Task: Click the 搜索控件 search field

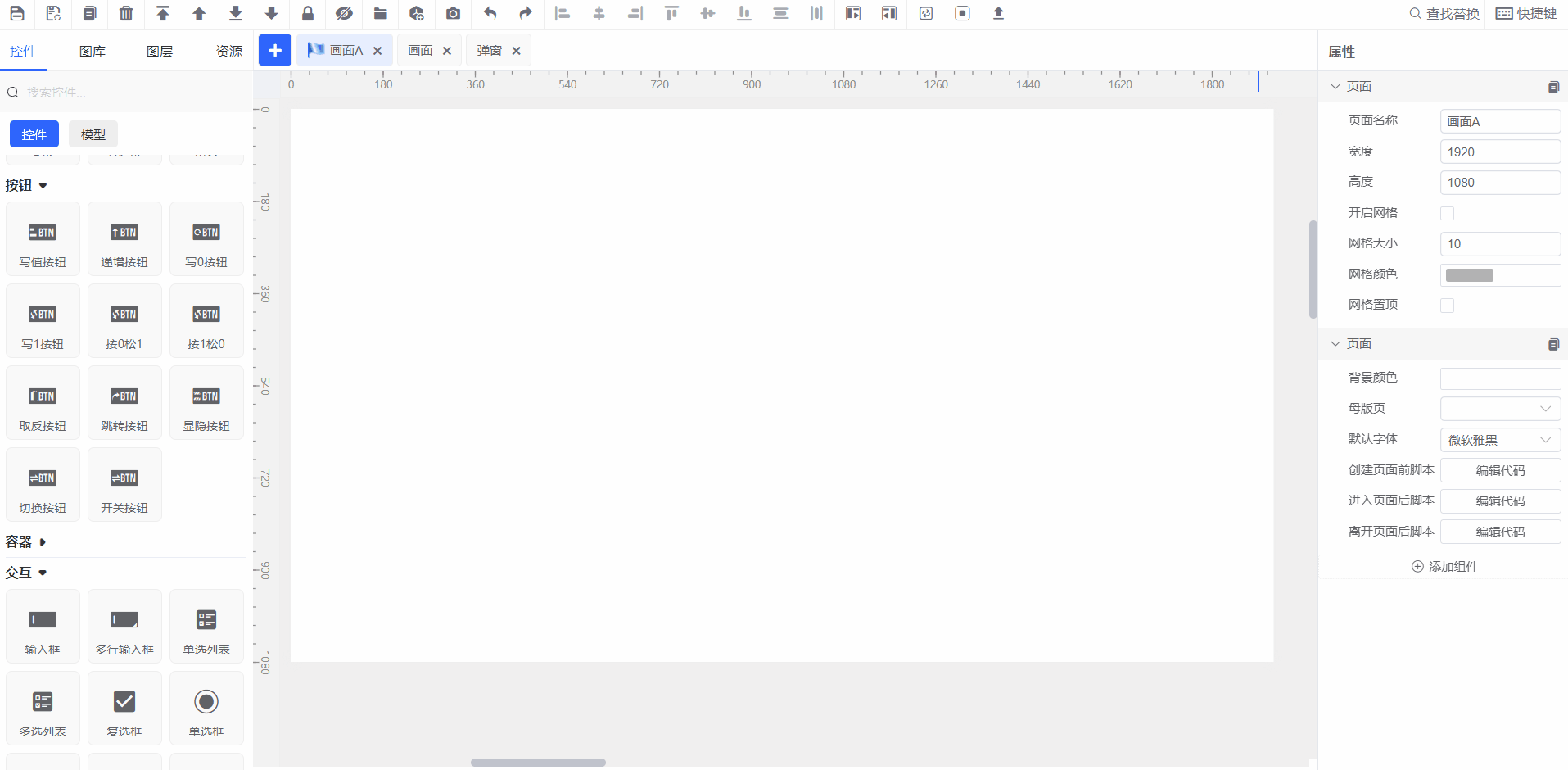Action: [x=131, y=93]
